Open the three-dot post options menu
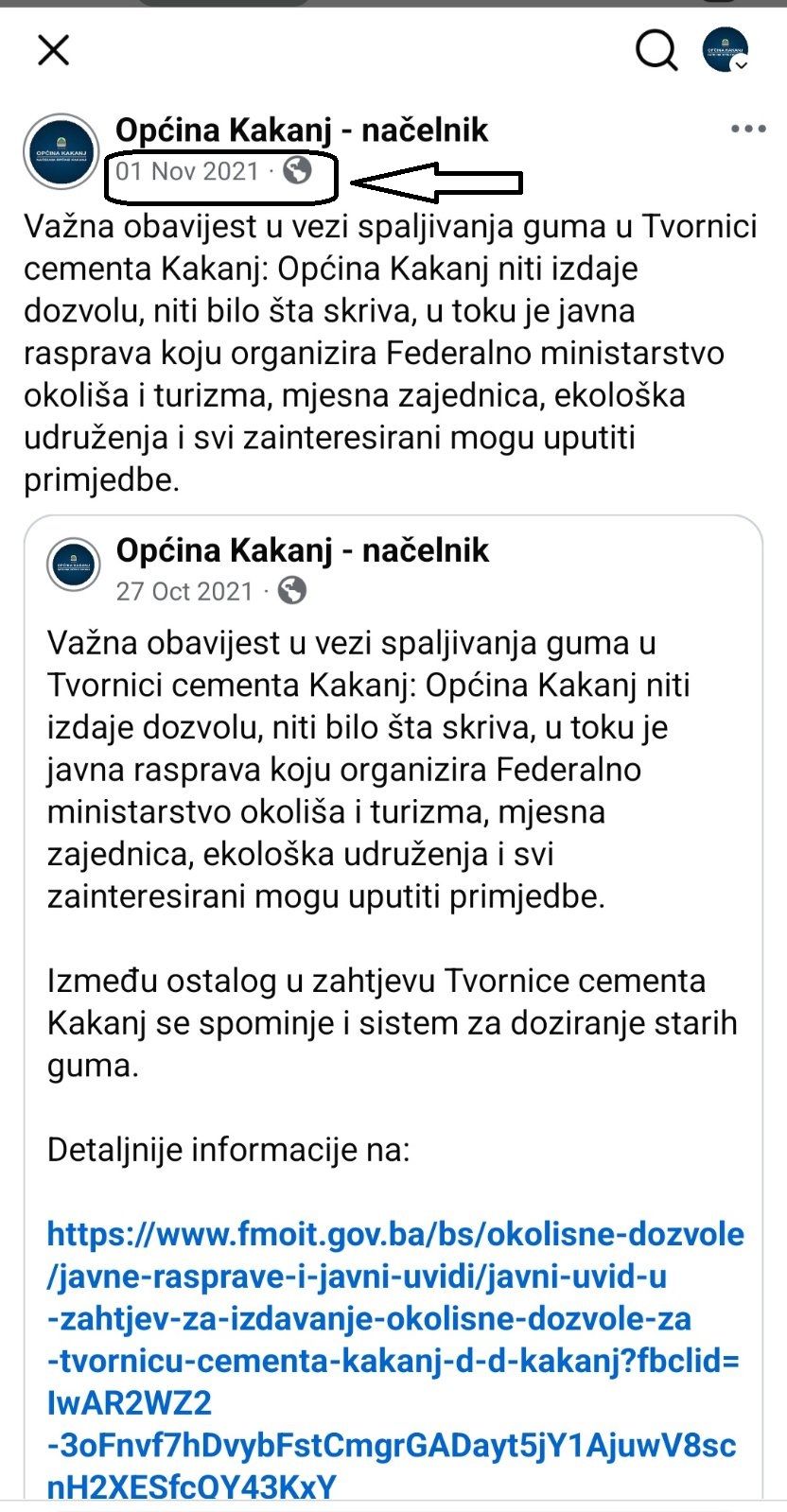 tap(748, 130)
